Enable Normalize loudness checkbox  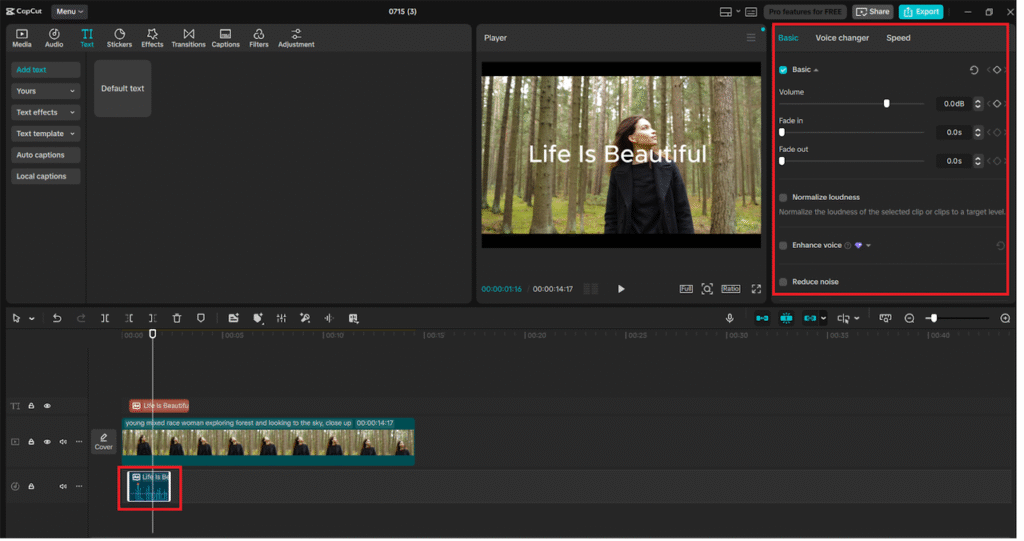click(x=783, y=198)
